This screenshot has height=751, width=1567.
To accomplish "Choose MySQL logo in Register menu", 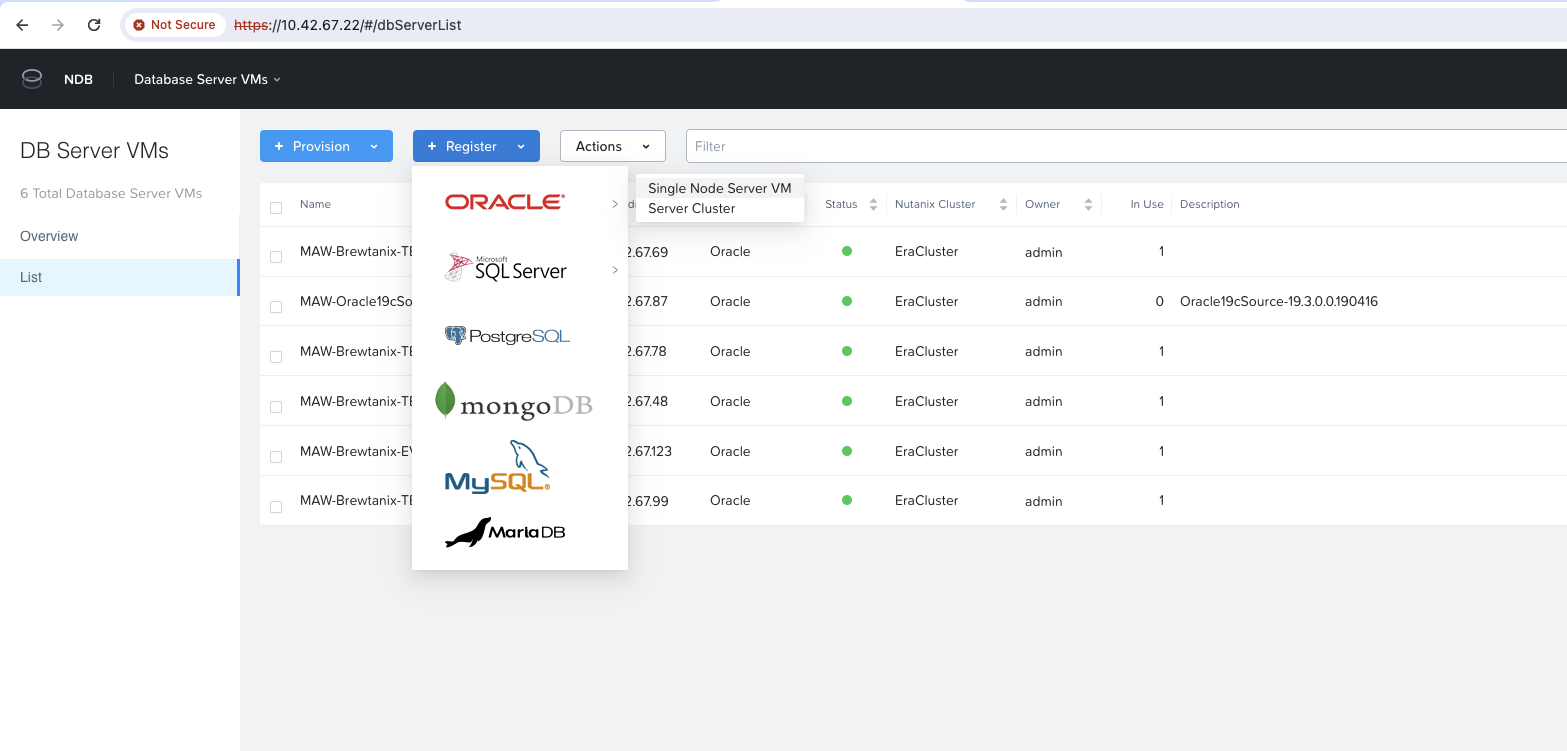I will [498, 467].
